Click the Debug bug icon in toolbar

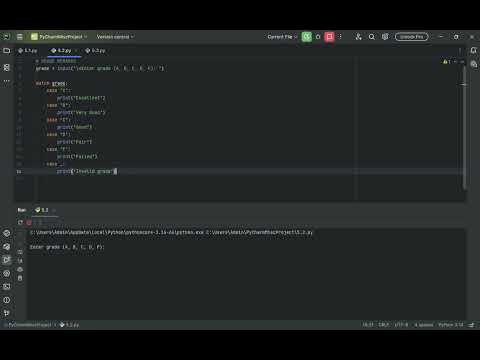point(318,37)
